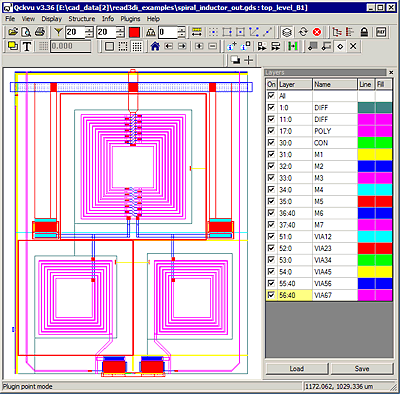Toggle layer 17:0 POLY checkbox
The width and height of the screenshot is (400, 394).
pyautogui.click(x=271, y=131)
